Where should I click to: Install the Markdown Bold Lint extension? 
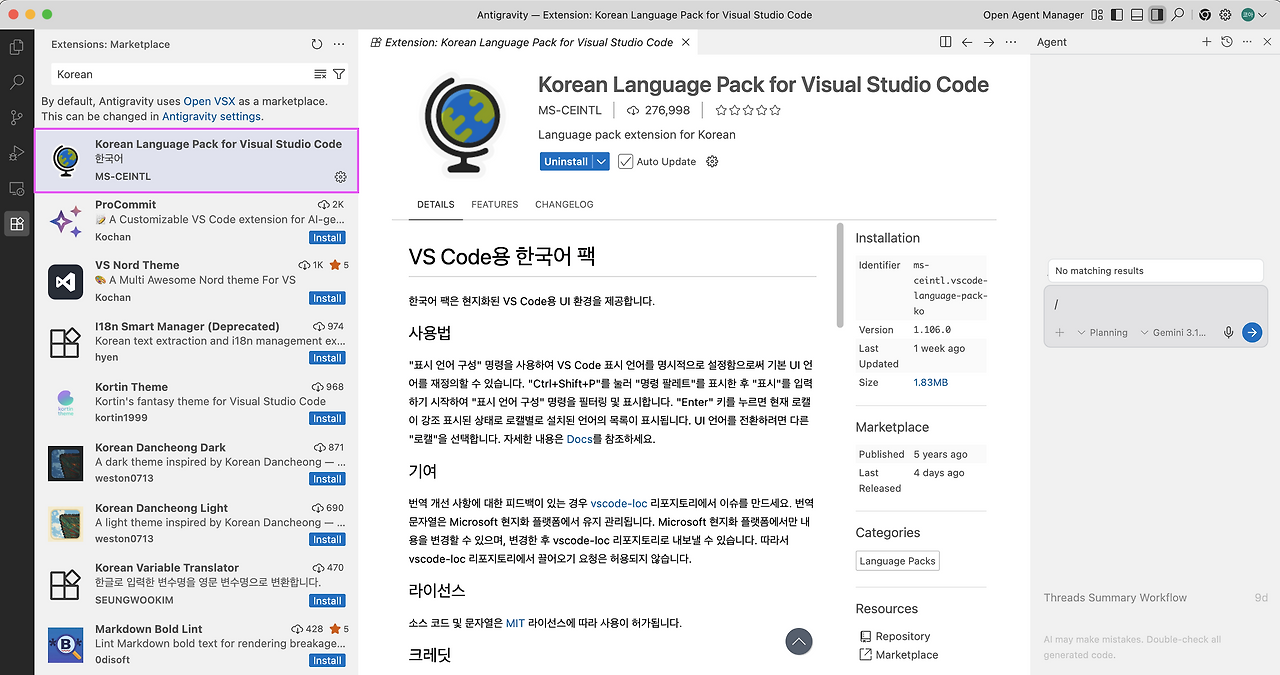(327, 660)
